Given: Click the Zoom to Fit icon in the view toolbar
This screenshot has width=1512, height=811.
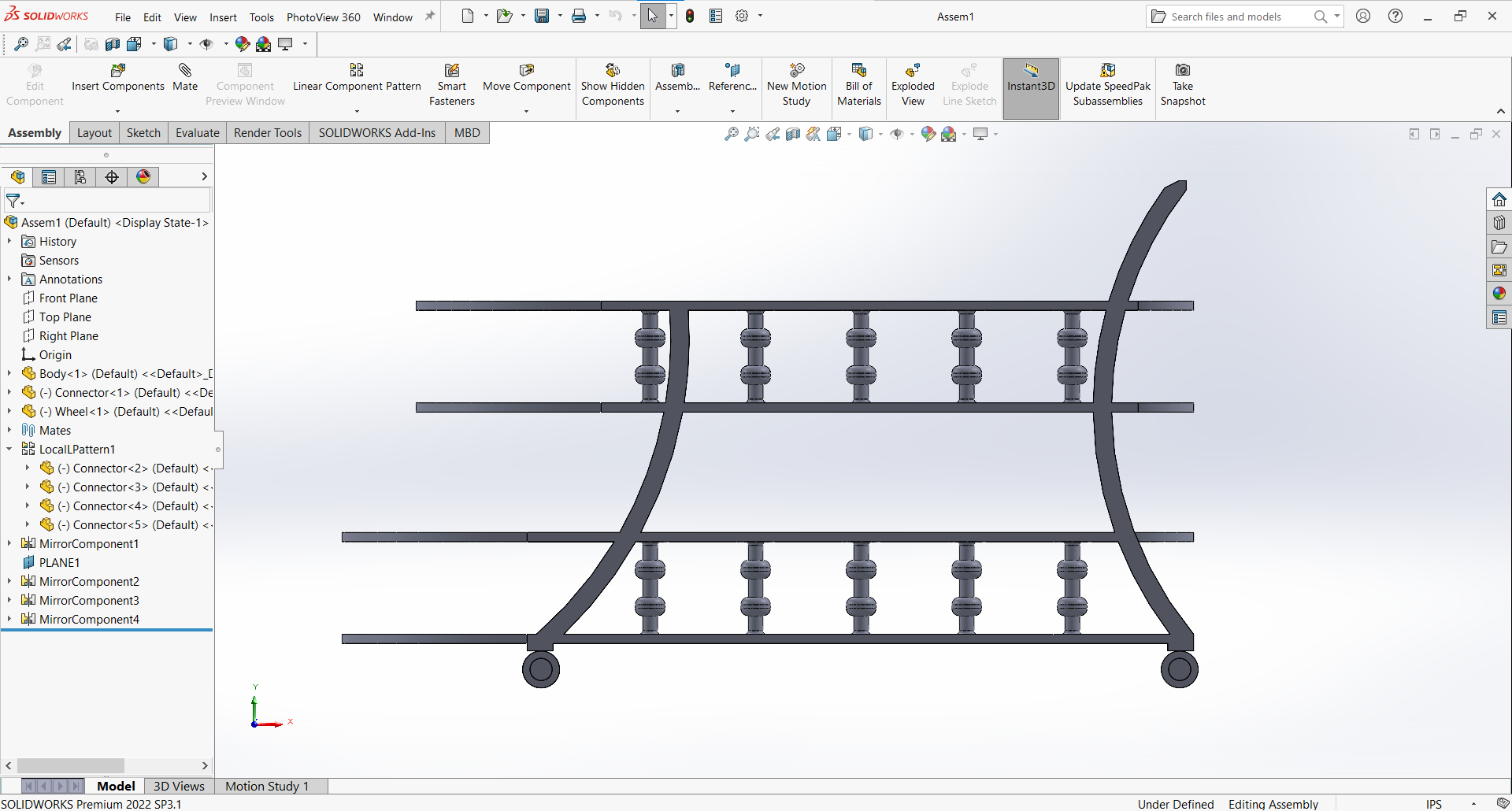Looking at the screenshot, I should coord(732,135).
